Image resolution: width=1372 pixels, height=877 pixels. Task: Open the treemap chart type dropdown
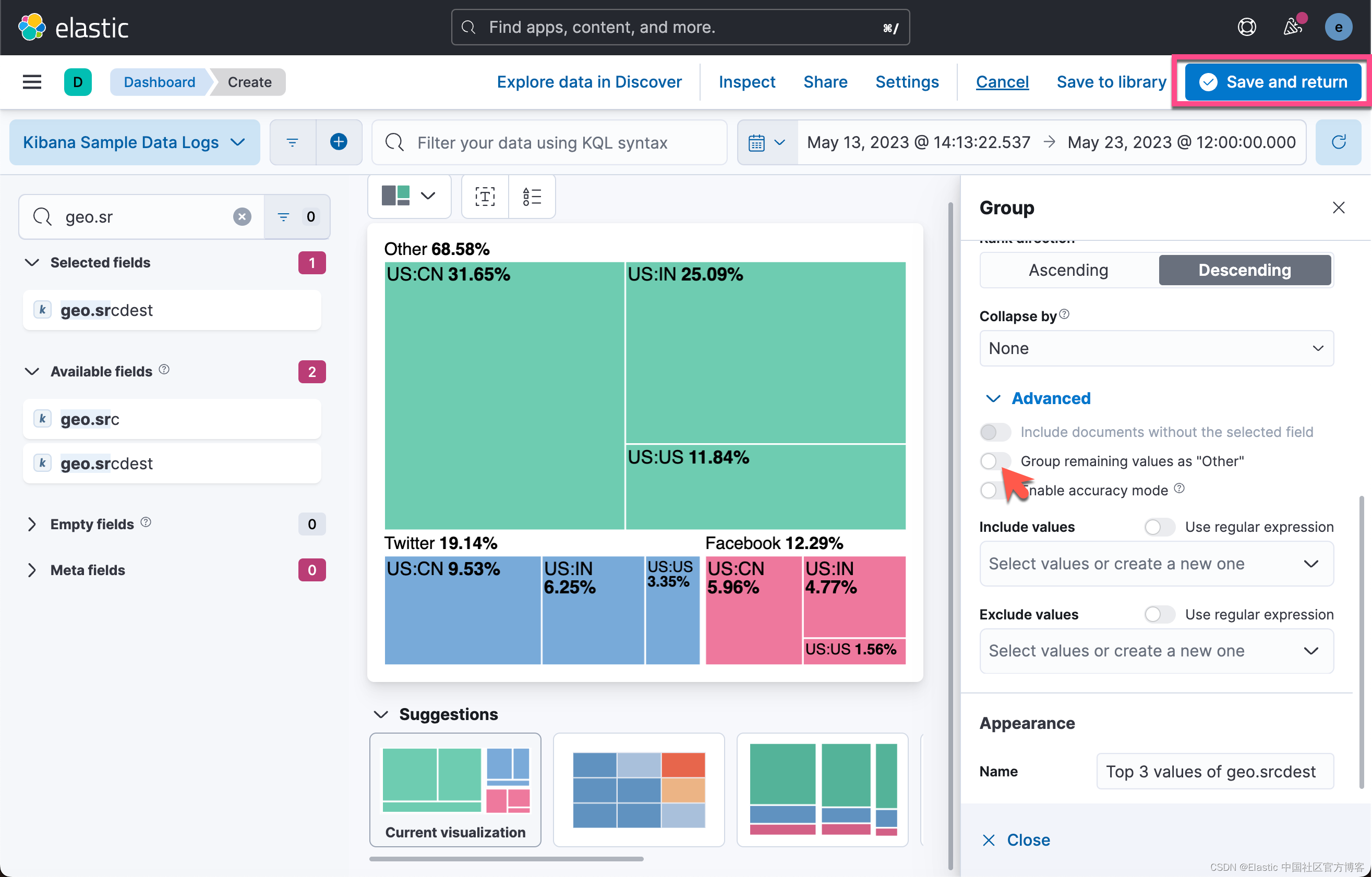(409, 197)
